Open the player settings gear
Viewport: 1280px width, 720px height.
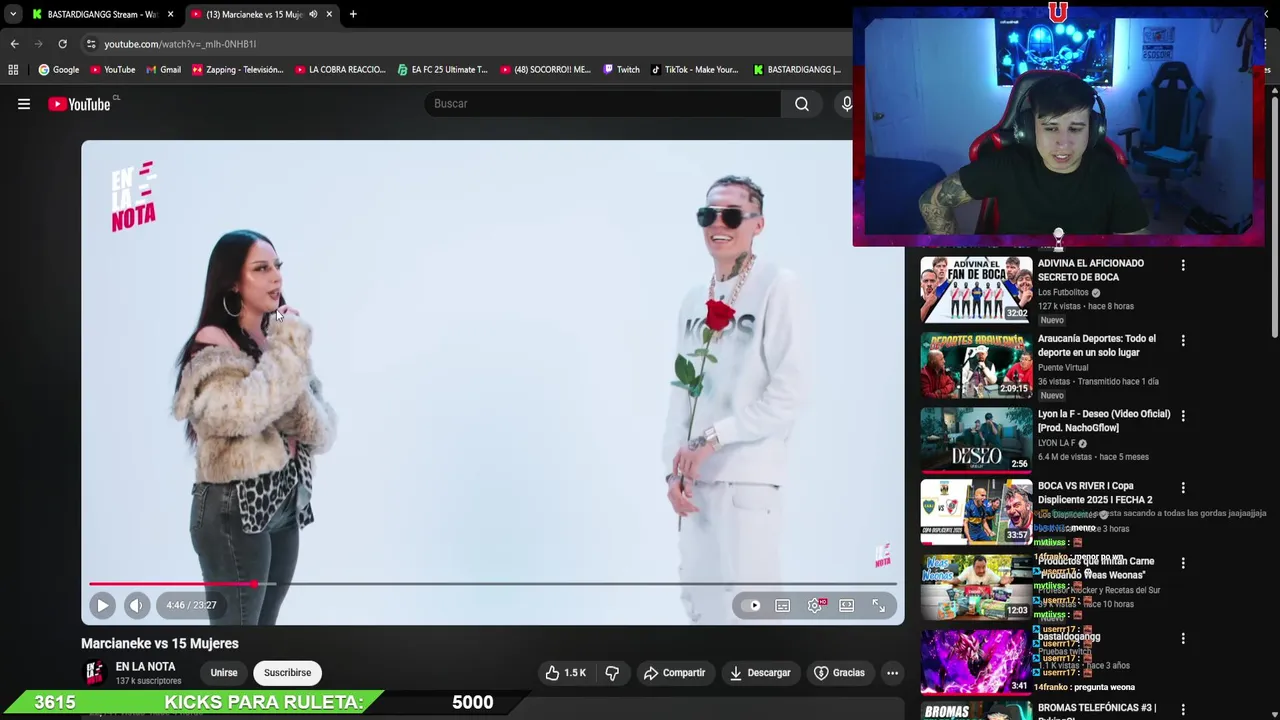click(x=815, y=605)
